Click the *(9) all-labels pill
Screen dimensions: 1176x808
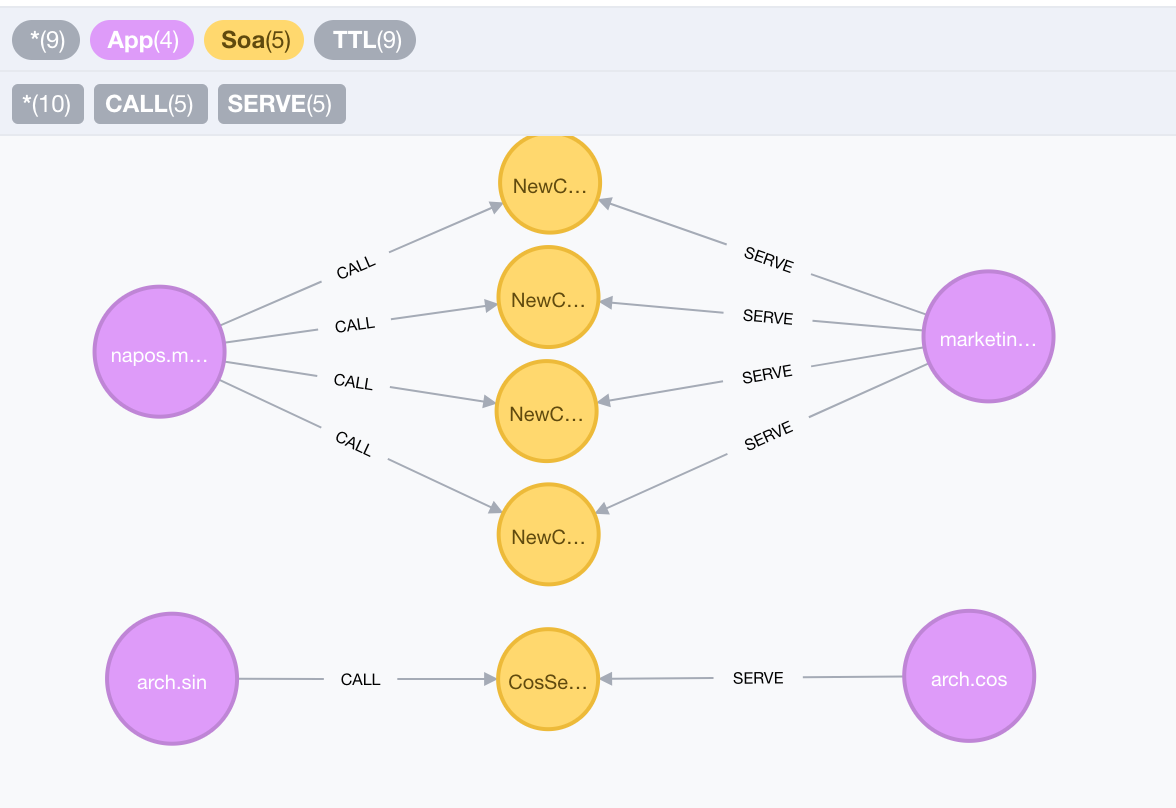click(x=45, y=40)
